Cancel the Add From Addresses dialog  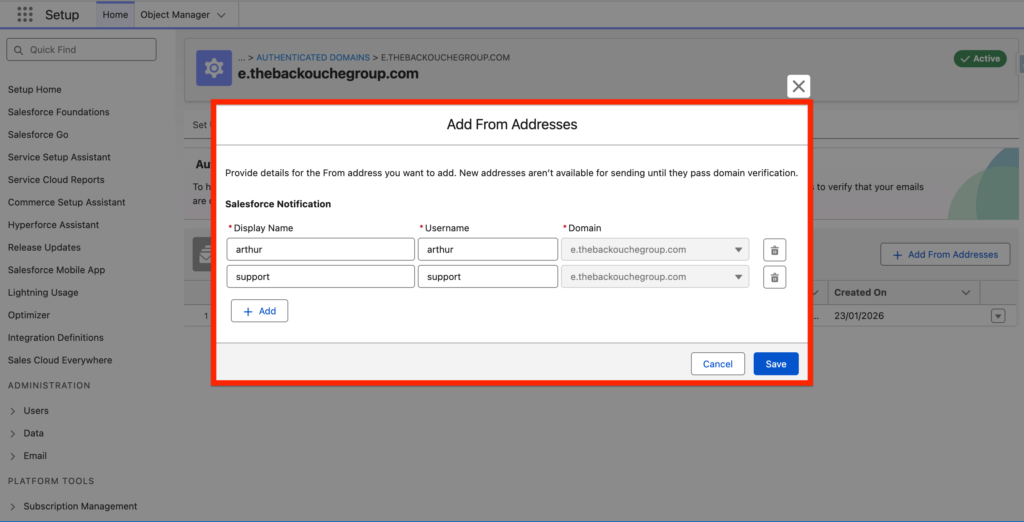click(717, 364)
